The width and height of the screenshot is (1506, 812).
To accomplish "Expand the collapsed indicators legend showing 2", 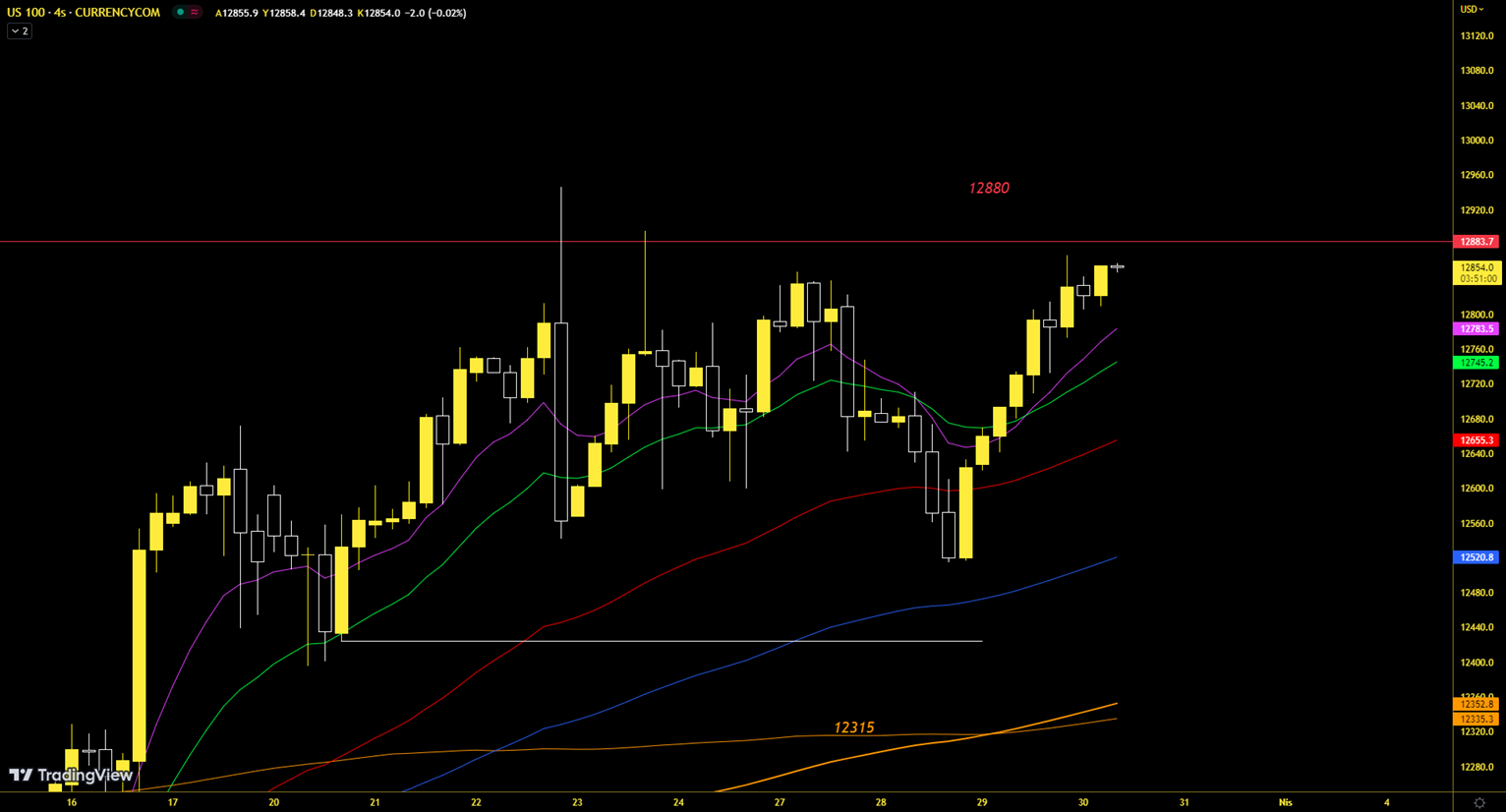I will pyautogui.click(x=20, y=31).
